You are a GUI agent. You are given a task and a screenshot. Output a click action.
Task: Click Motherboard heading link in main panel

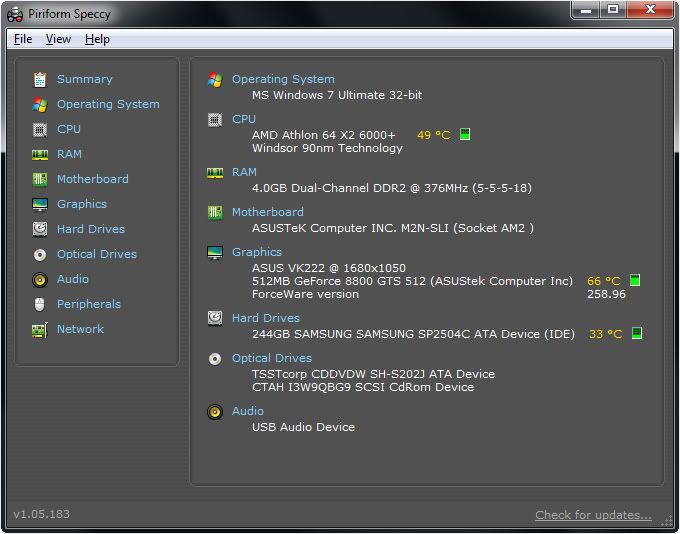(268, 212)
